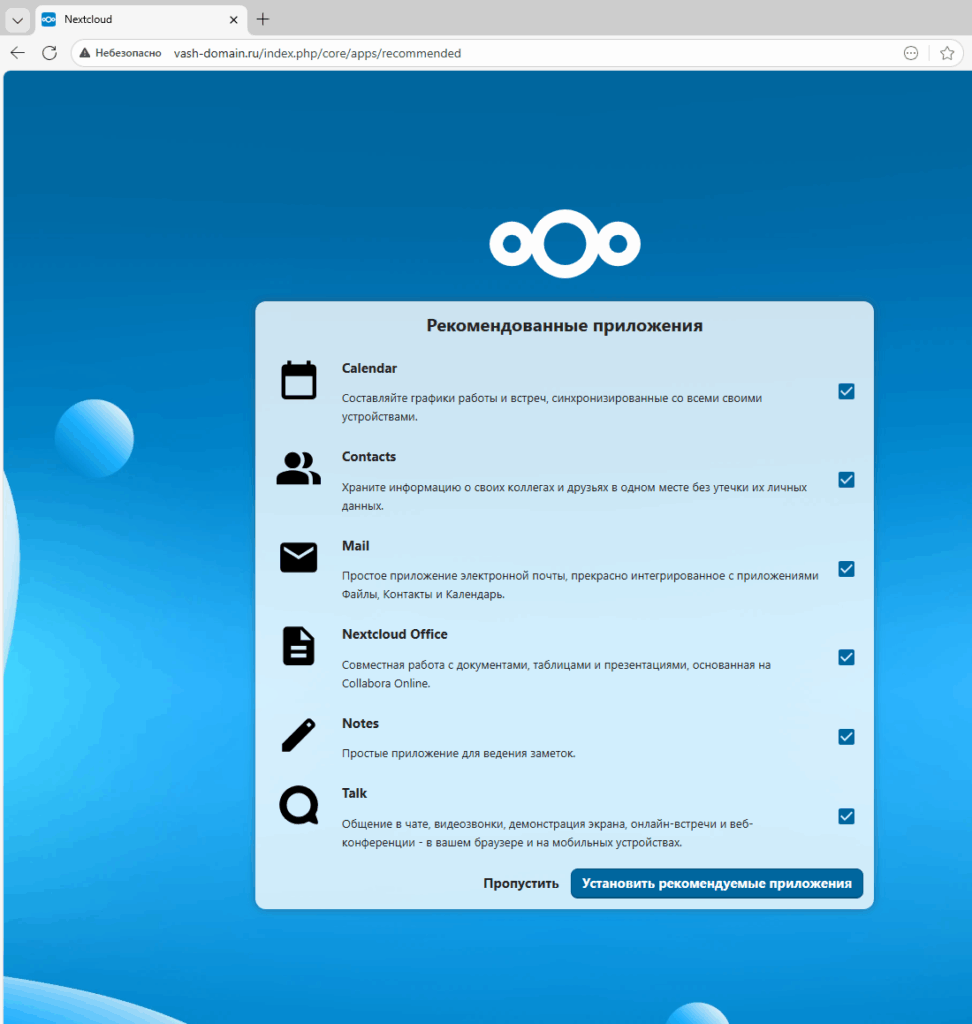This screenshot has height=1024, width=972.
Task: Click the Небезопасно site info label
Action: [128, 53]
